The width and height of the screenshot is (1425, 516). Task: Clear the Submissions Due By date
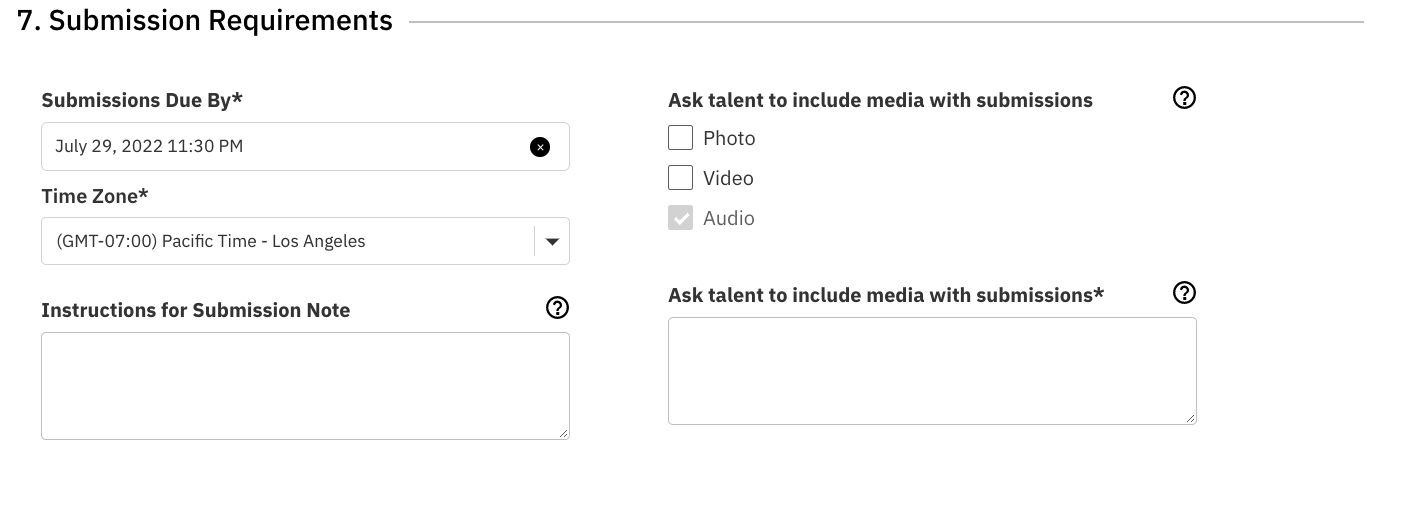[540, 147]
